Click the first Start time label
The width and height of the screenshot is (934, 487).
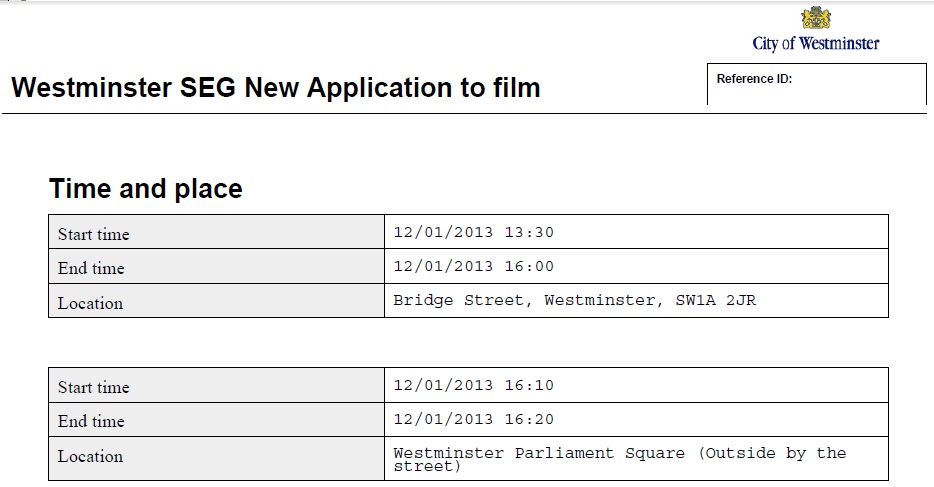click(x=94, y=234)
